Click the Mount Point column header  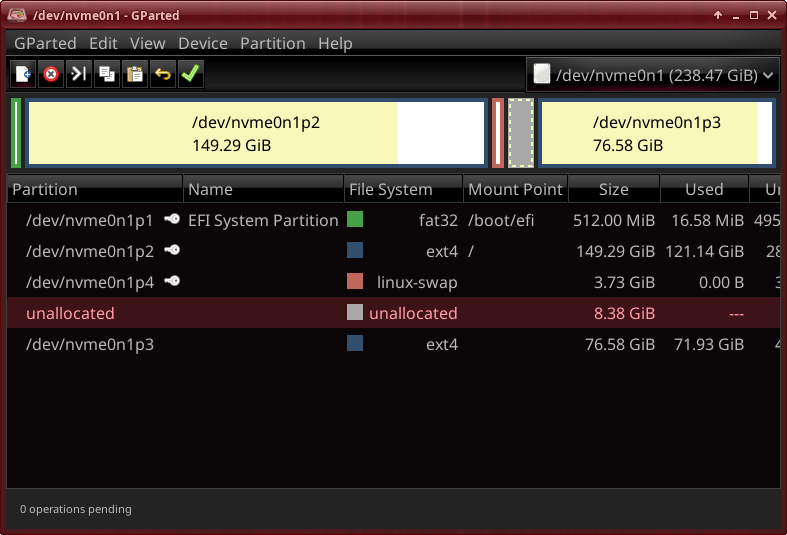click(x=515, y=189)
